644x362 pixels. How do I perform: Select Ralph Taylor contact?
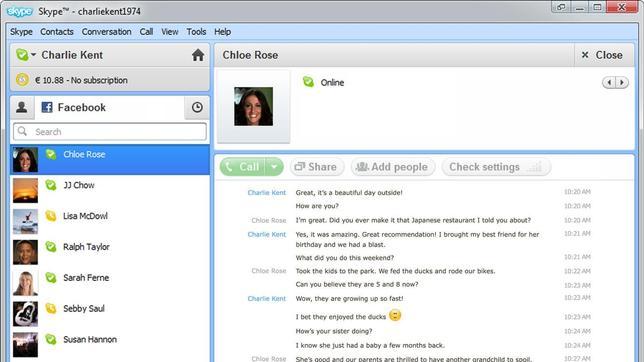point(110,252)
